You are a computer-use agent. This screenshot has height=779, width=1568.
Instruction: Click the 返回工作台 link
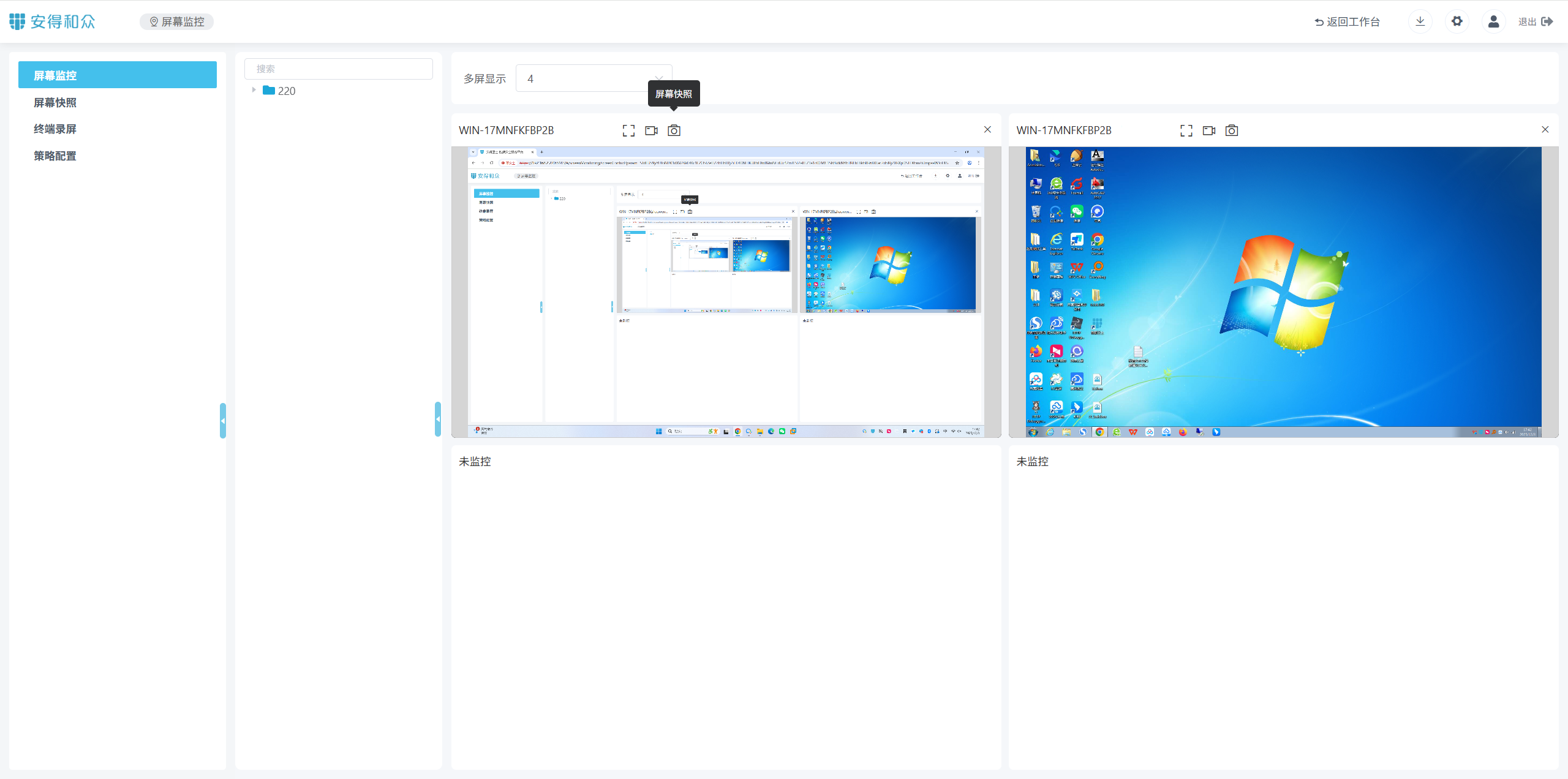point(1347,21)
